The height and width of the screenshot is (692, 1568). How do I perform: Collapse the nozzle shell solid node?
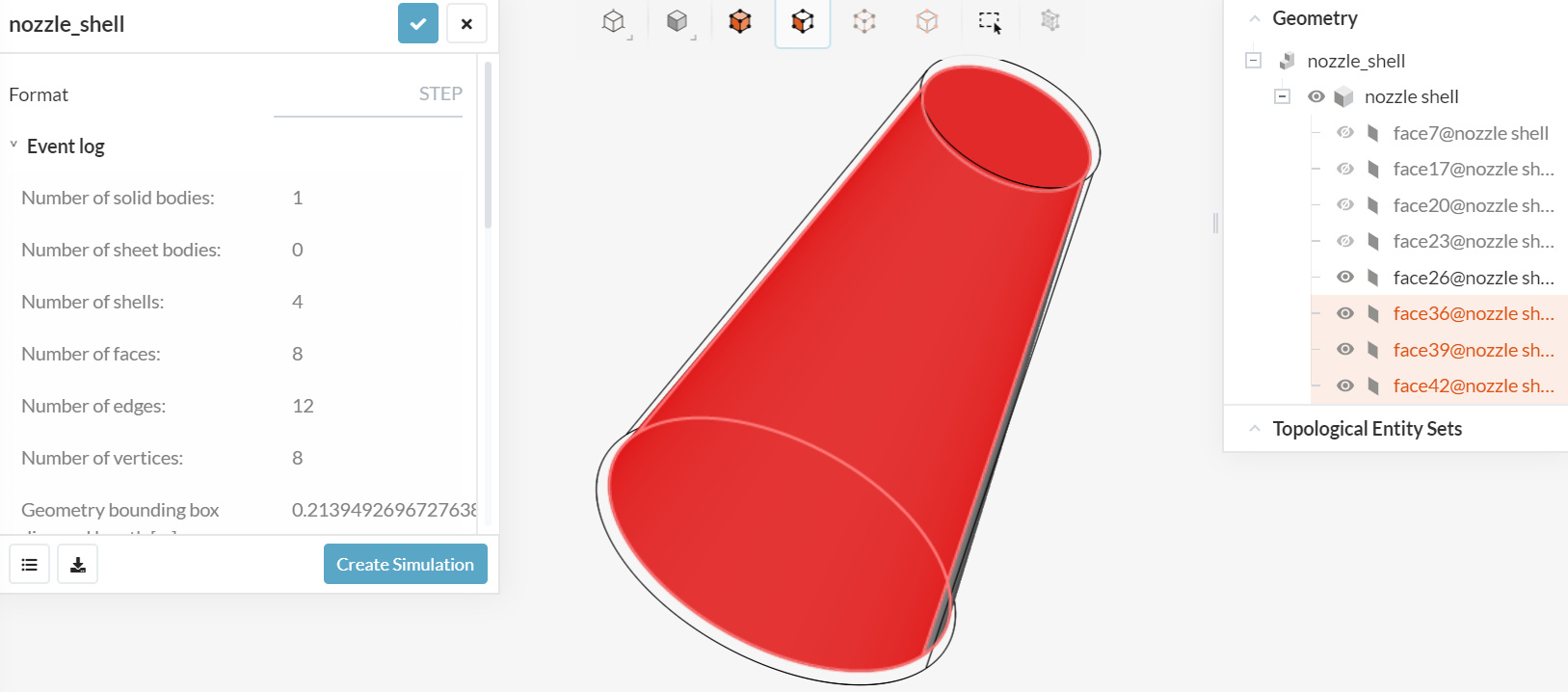click(x=1282, y=96)
